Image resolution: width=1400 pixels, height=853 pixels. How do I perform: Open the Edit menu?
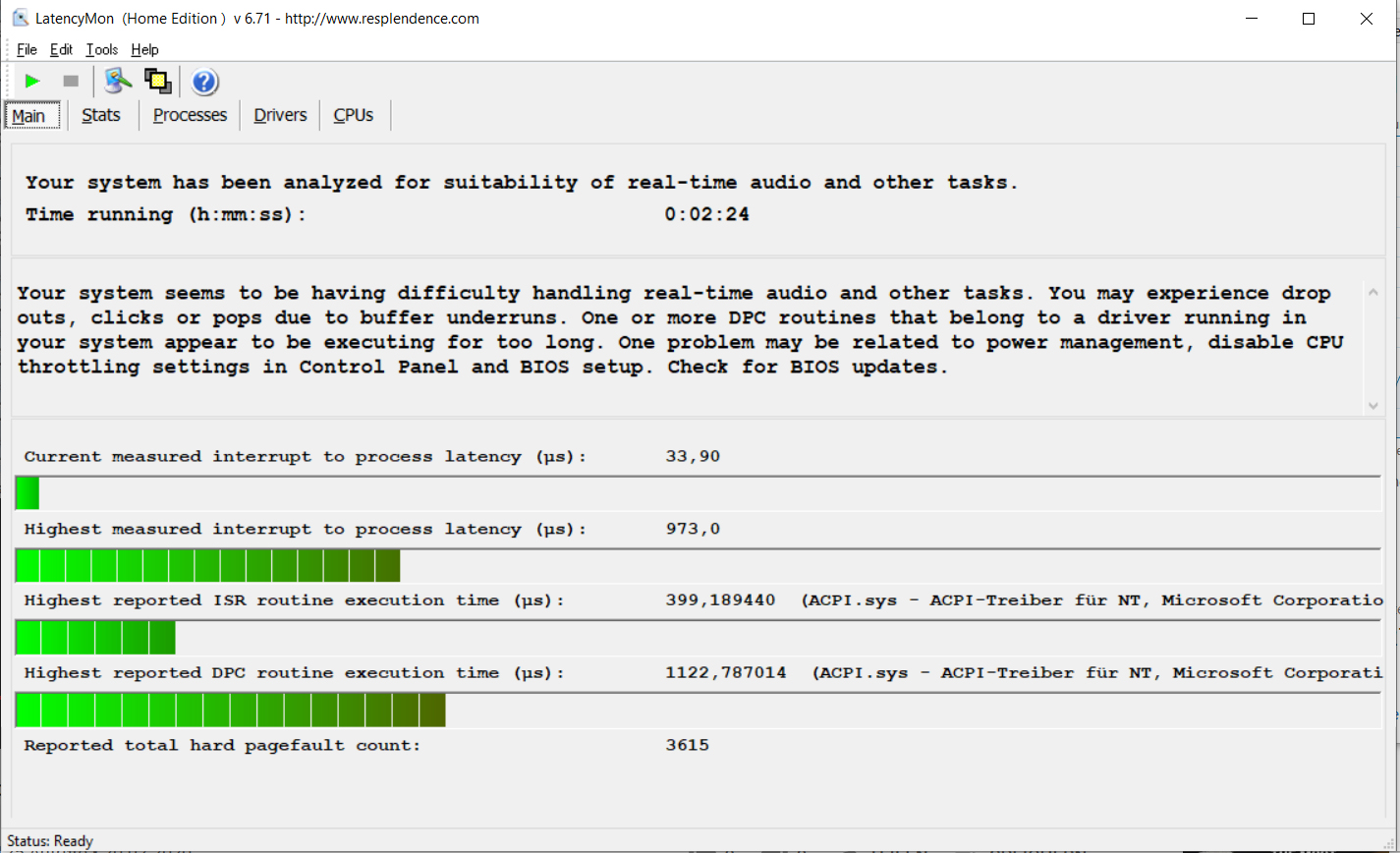point(61,49)
